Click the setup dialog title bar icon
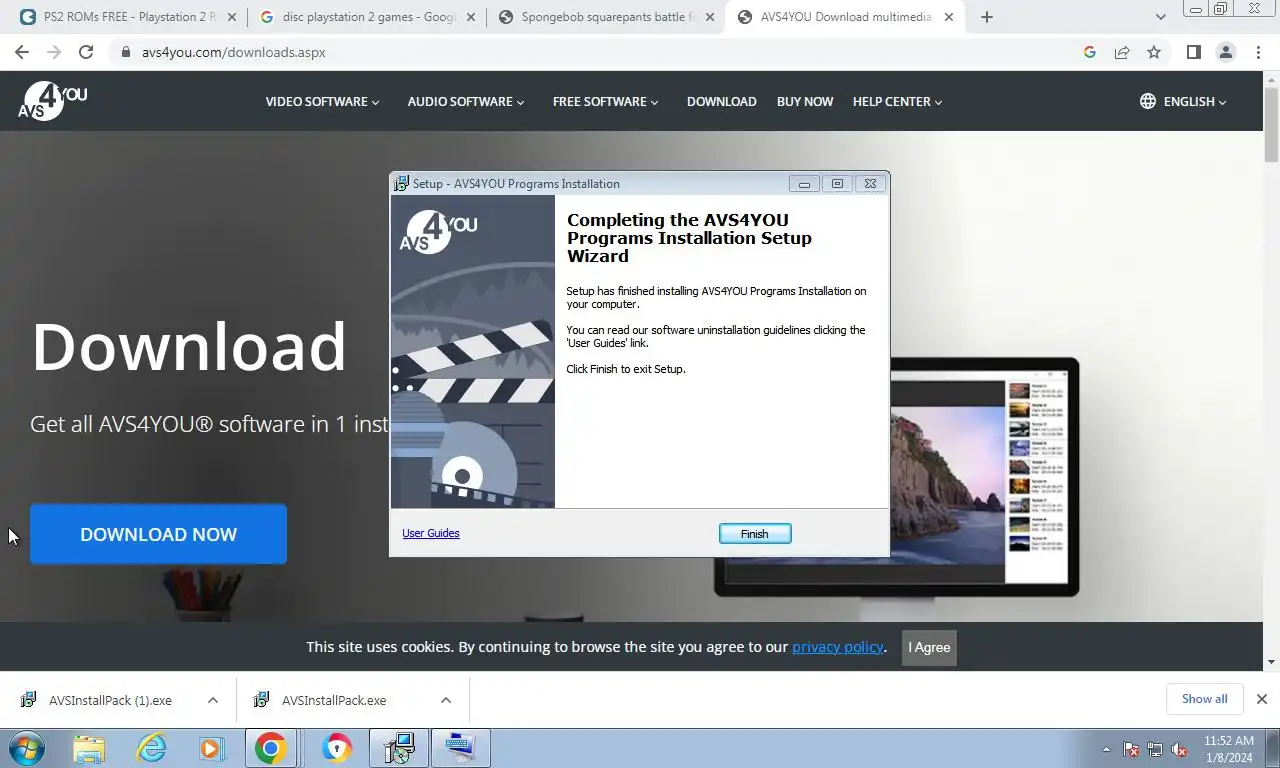The height and width of the screenshot is (768, 1280). [x=401, y=183]
